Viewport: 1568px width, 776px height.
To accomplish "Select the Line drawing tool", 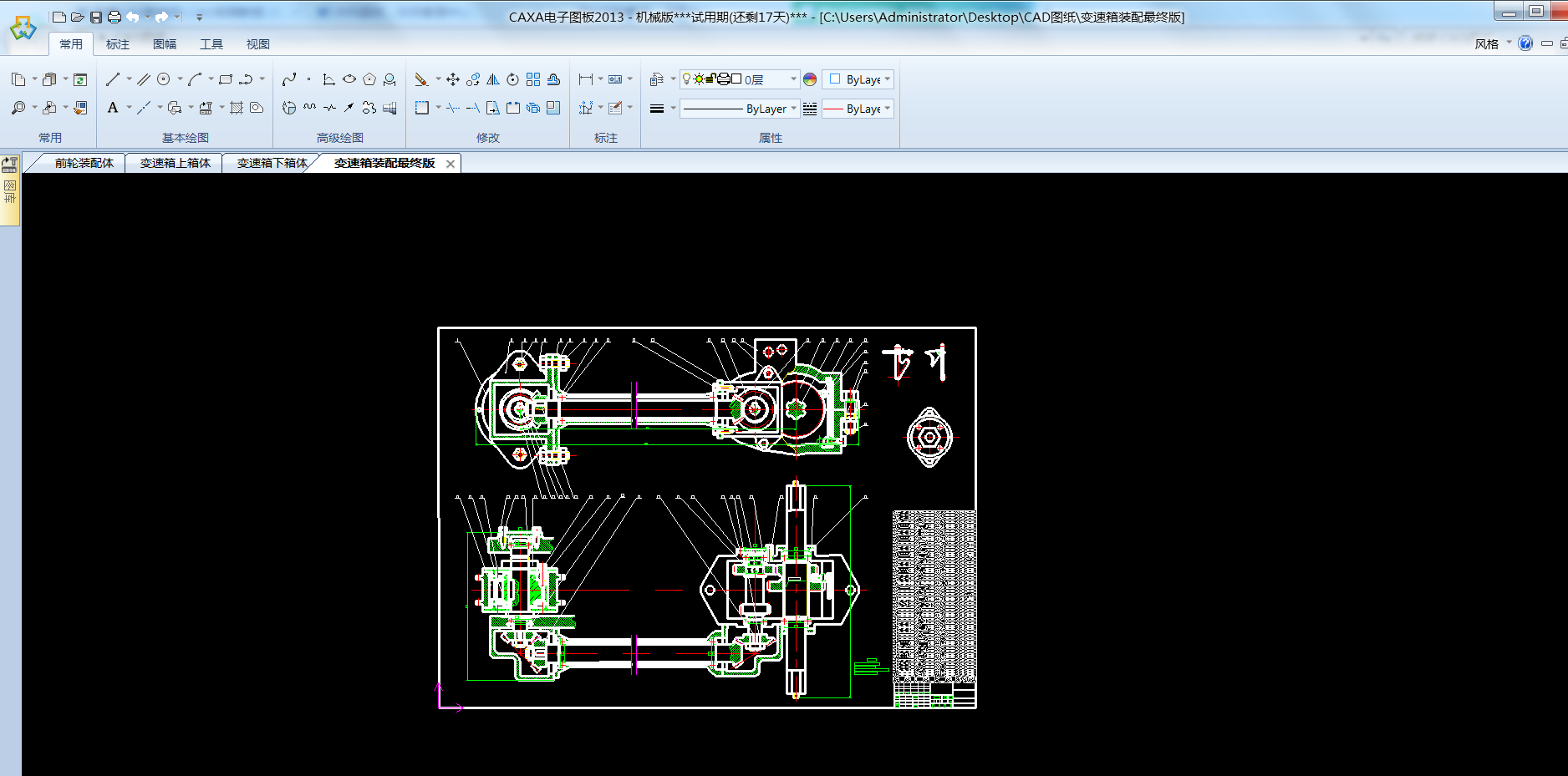I will point(113,79).
